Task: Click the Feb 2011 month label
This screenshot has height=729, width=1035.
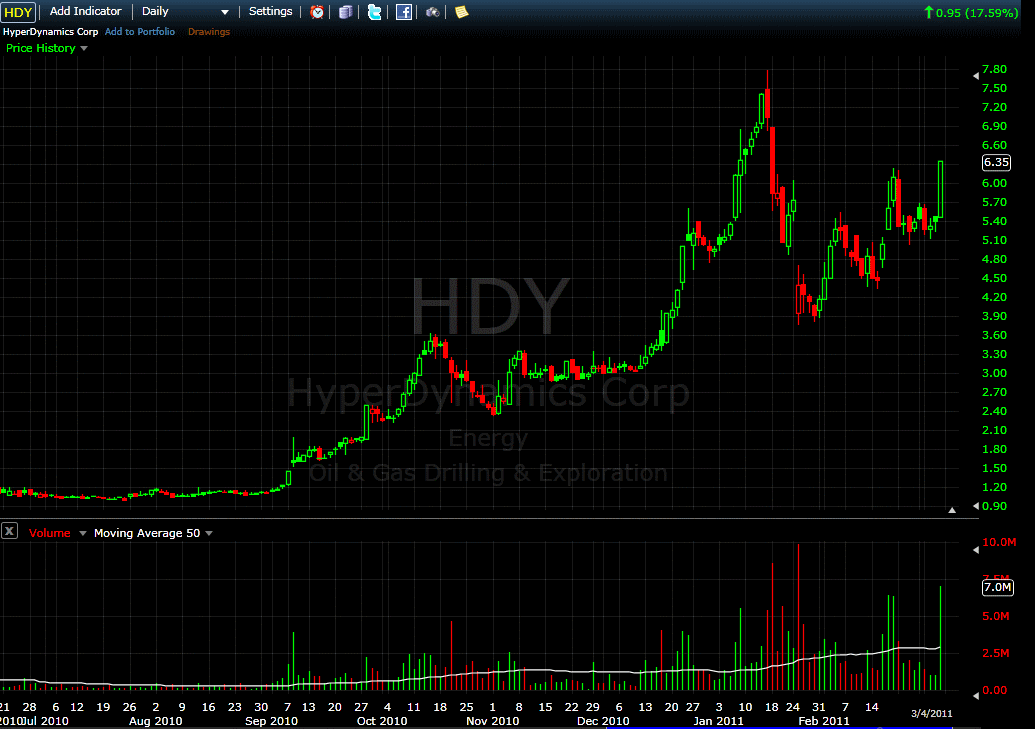Action: click(824, 721)
